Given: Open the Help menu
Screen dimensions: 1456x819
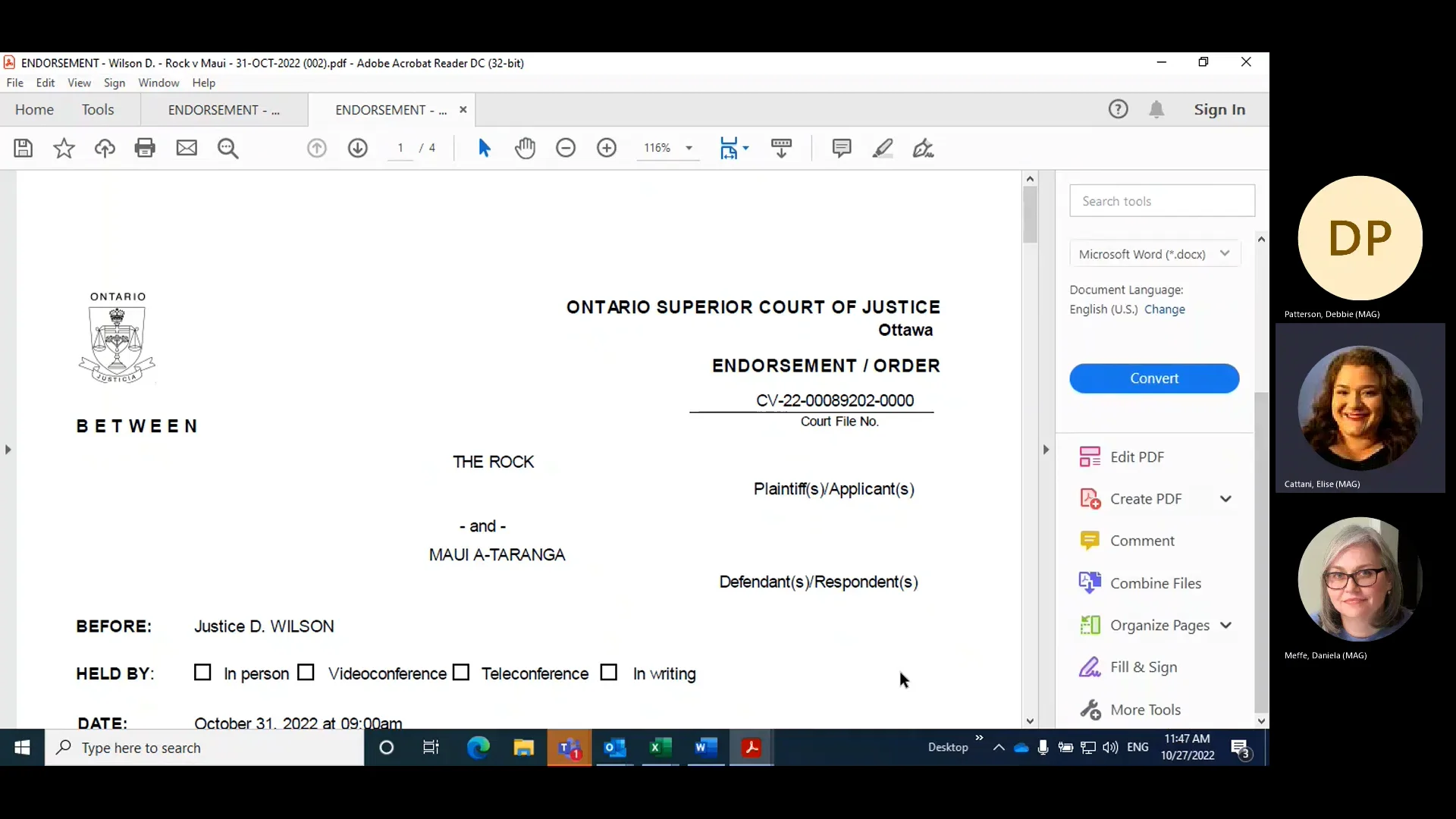Looking at the screenshot, I should point(203,83).
